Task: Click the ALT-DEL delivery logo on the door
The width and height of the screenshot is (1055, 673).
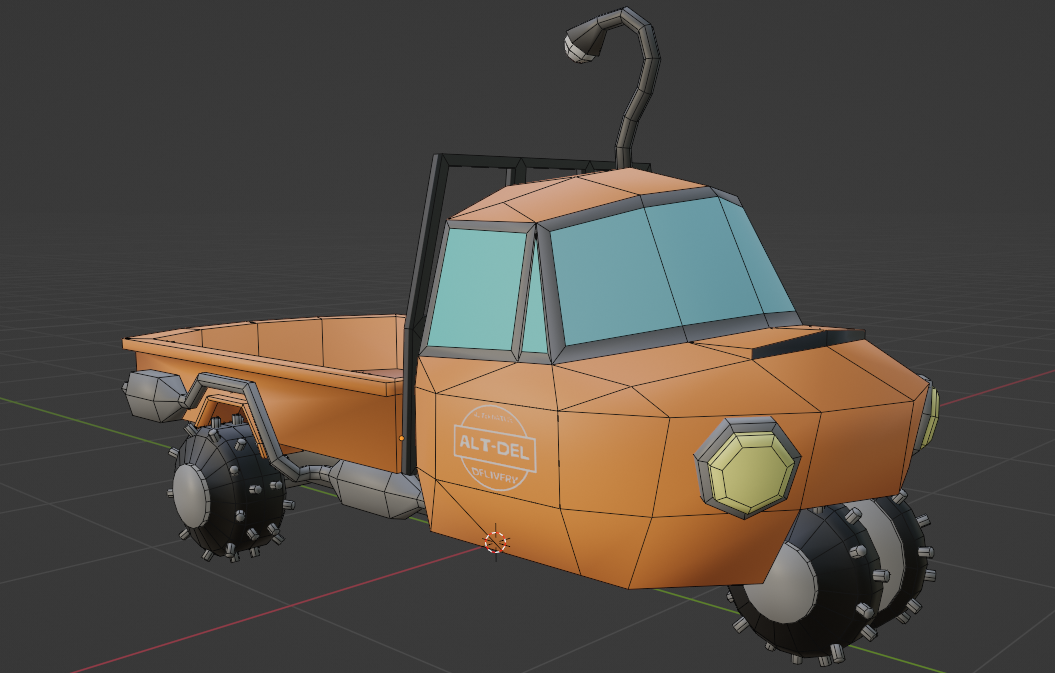Action: [495, 447]
